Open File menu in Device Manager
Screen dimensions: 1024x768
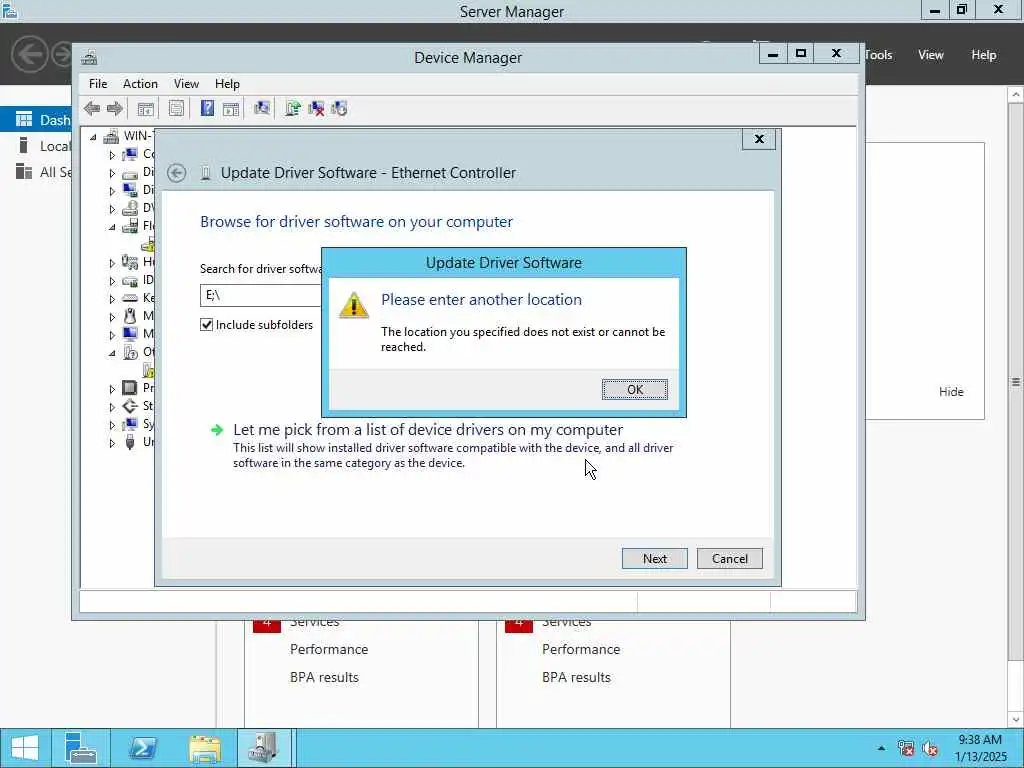[x=98, y=84]
